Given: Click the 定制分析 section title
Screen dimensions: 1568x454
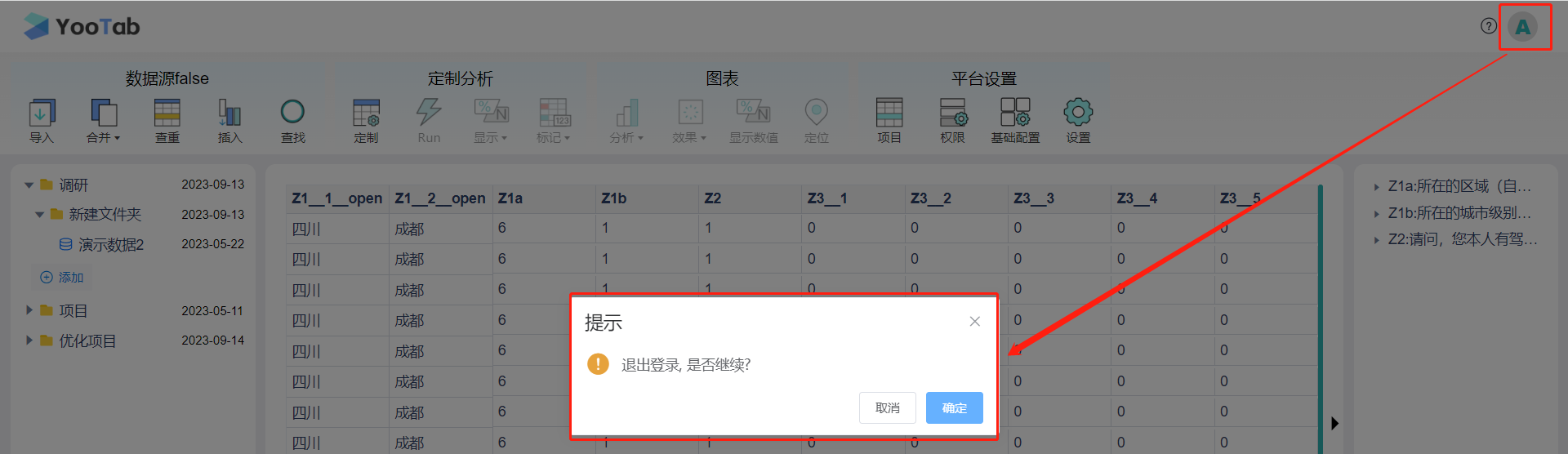Looking at the screenshot, I should click(461, 78).
